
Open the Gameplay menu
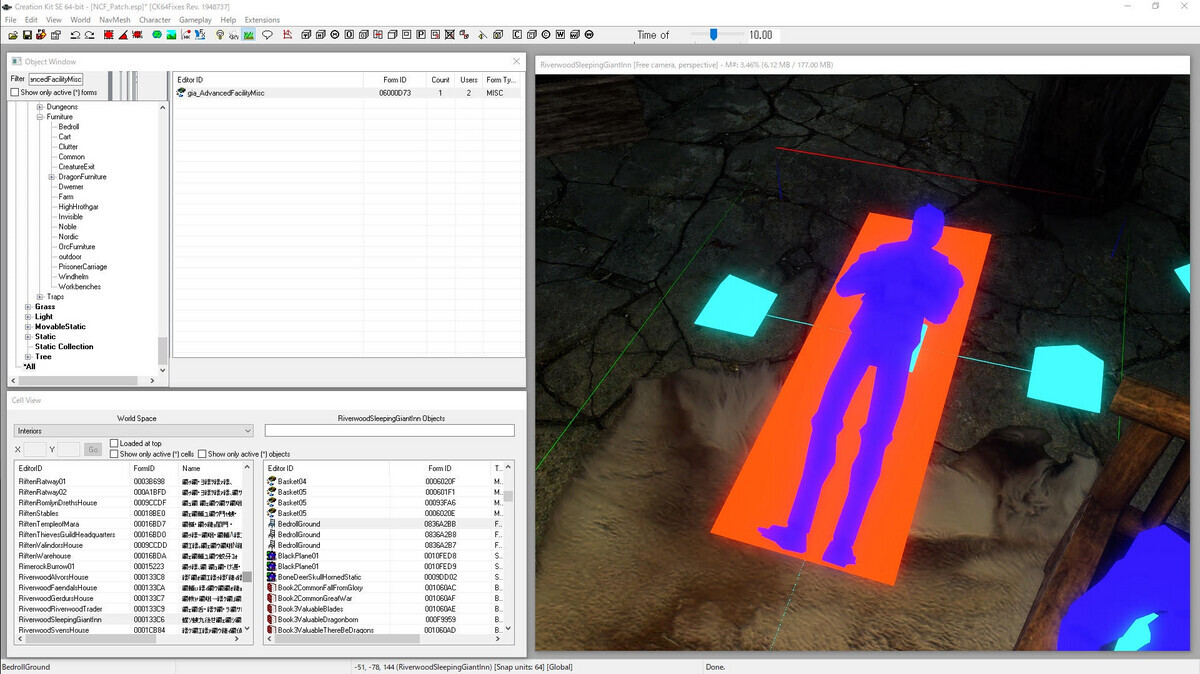195,20
